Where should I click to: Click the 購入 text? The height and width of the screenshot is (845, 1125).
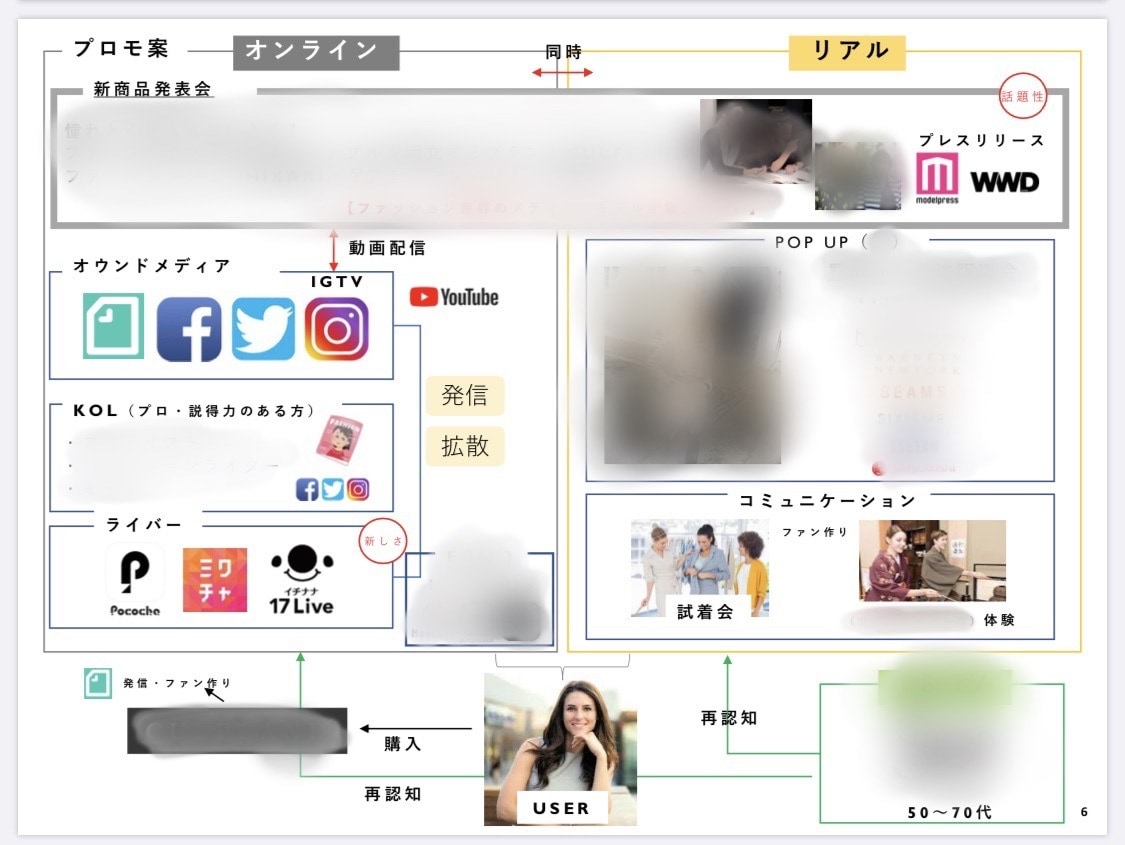403,744
